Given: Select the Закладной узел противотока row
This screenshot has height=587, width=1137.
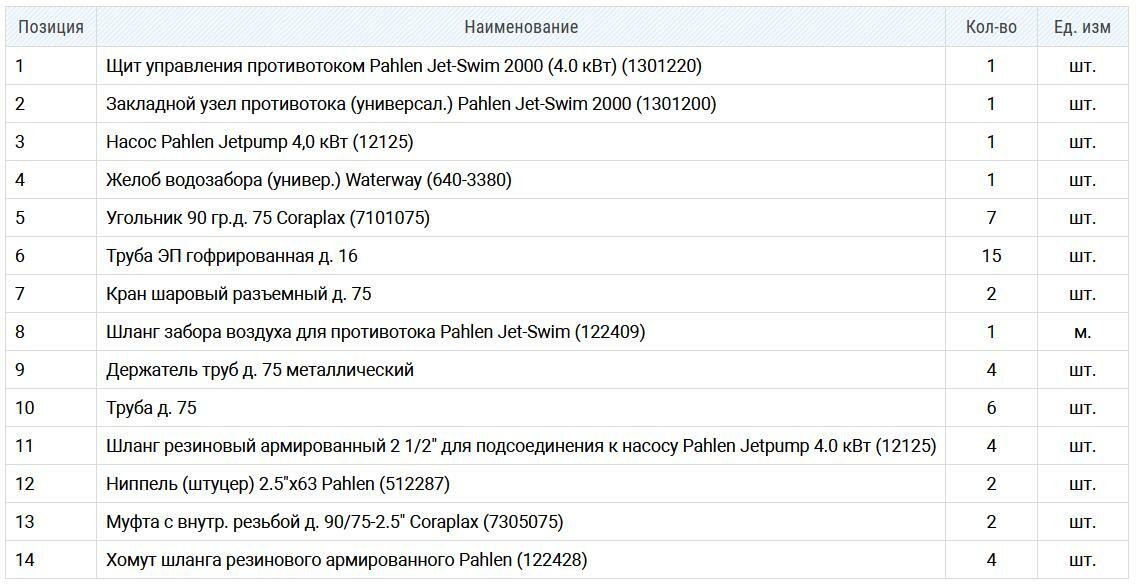Looking at the screenshot, I should [567, 104].
